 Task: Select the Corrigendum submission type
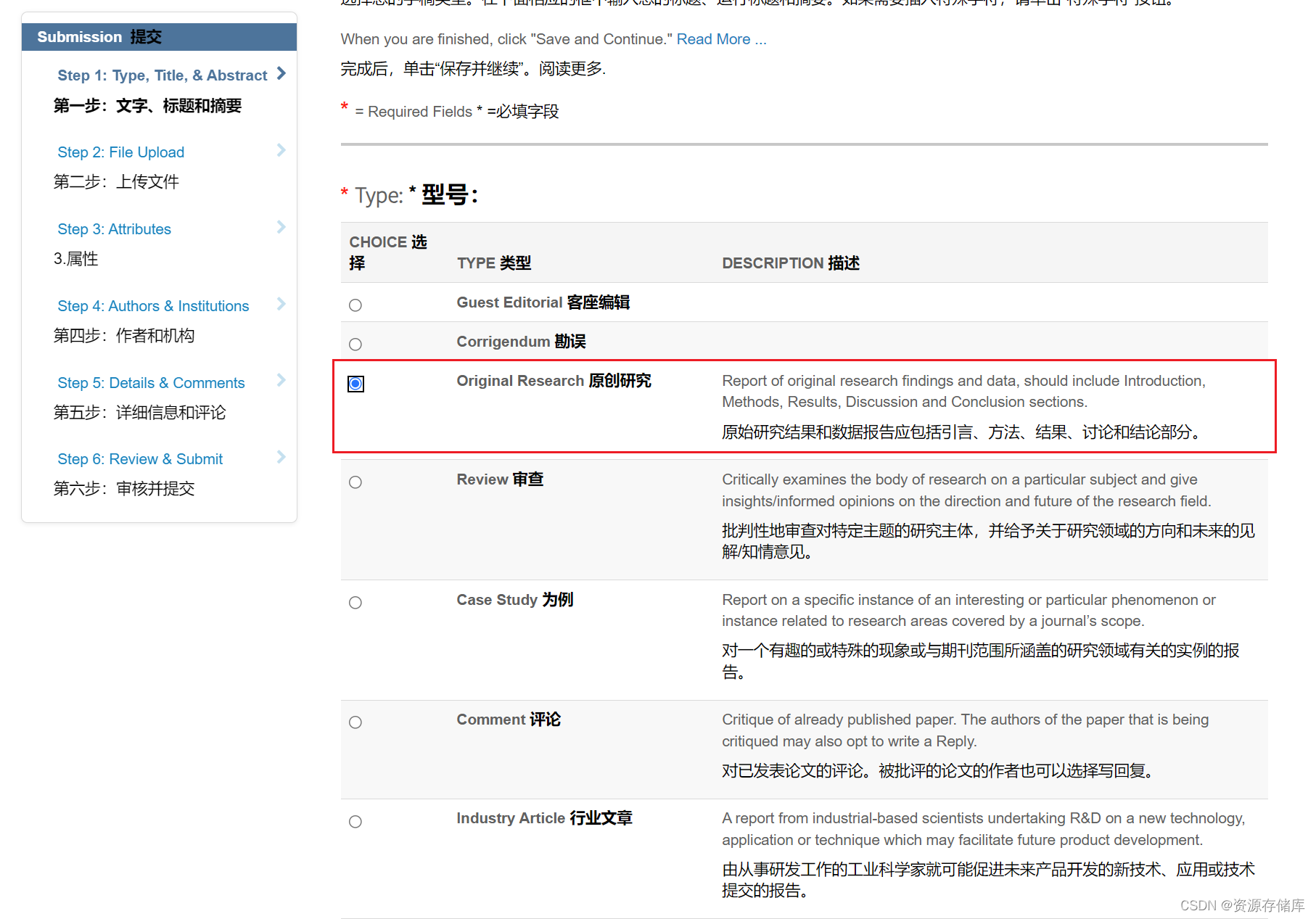coord(355,344)
